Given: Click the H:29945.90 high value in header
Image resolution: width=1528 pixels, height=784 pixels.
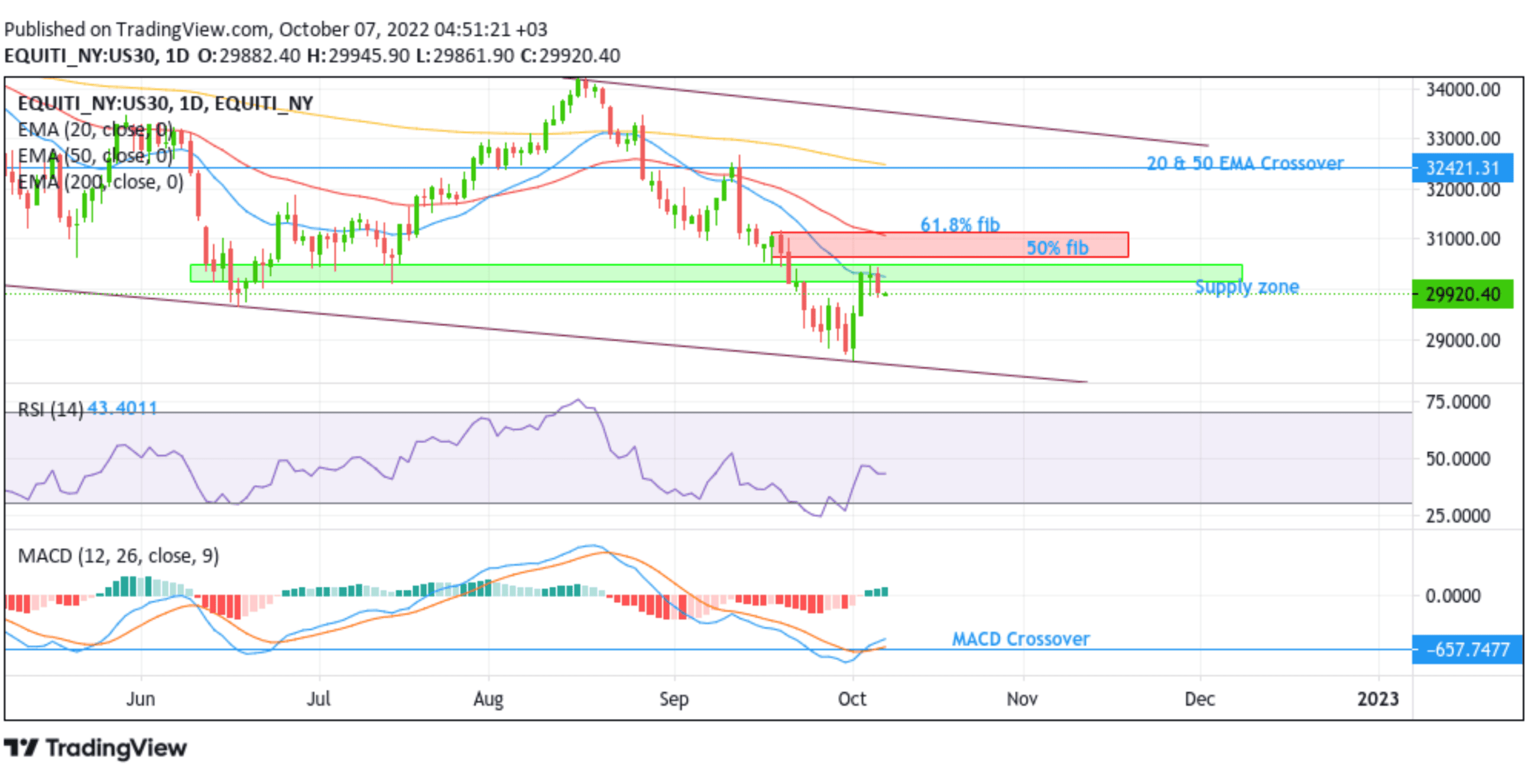Looking at the screenshot, I should 358,56.
